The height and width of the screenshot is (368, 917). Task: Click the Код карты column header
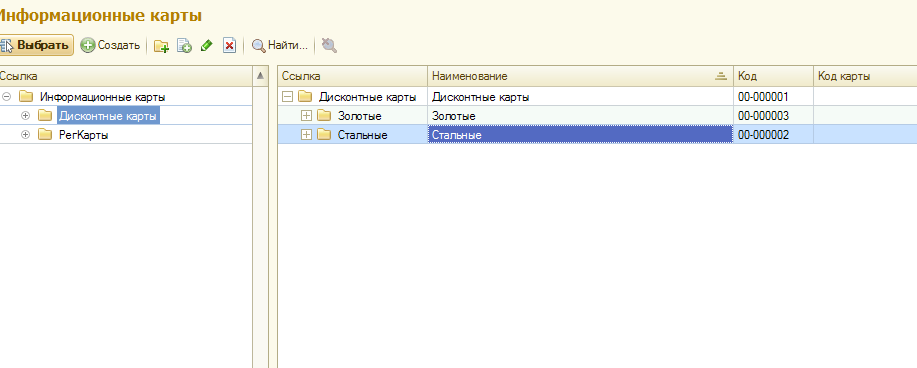click(865, 76)
